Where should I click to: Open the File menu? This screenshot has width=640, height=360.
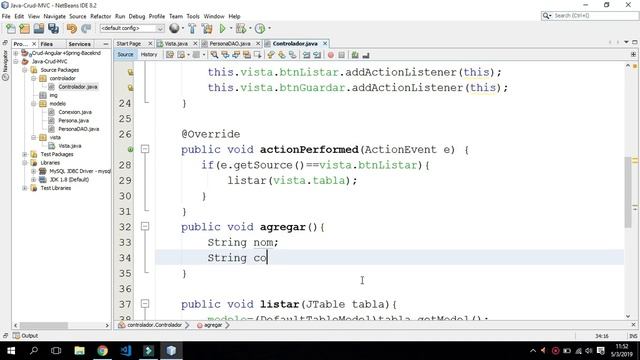tap(6, 16)
